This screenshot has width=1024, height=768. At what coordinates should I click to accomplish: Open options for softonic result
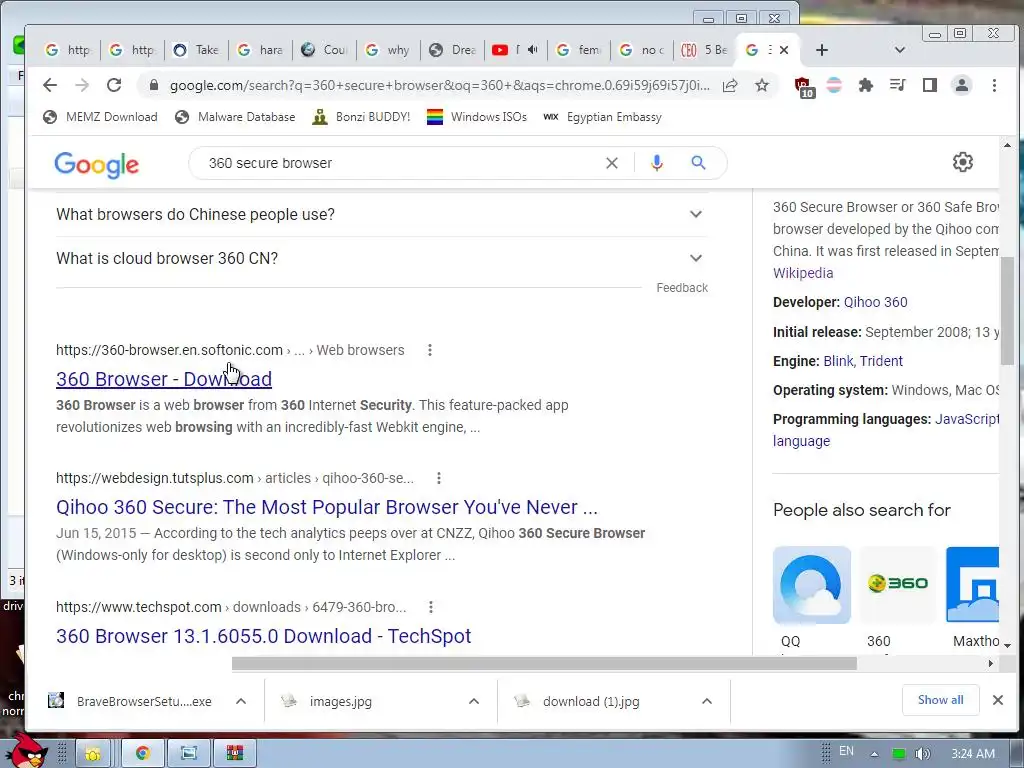[430, 350]
